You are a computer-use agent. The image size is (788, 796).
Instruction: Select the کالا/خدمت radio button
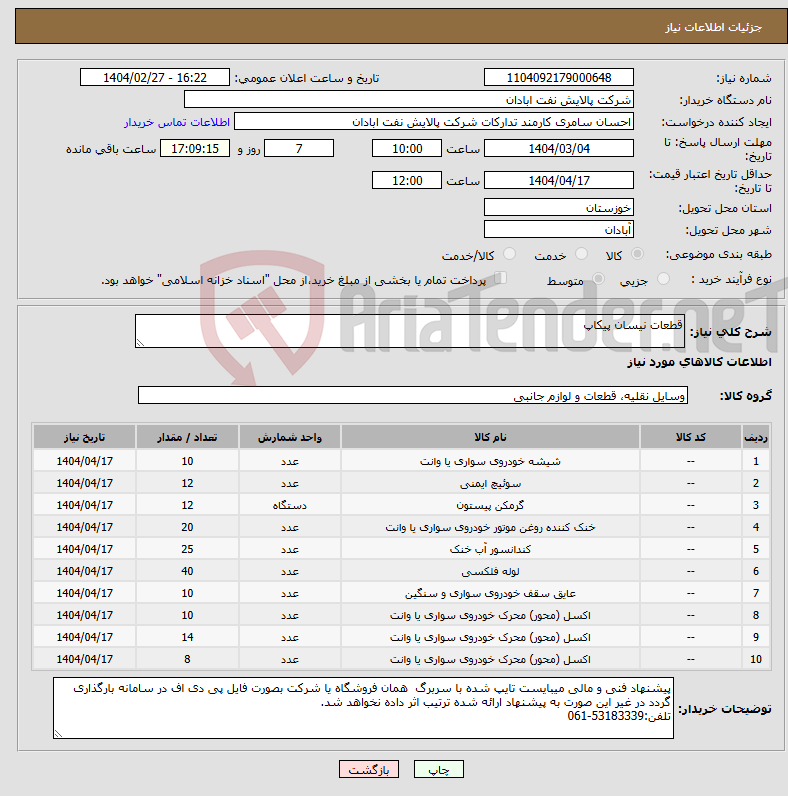(x=509, y=254)
